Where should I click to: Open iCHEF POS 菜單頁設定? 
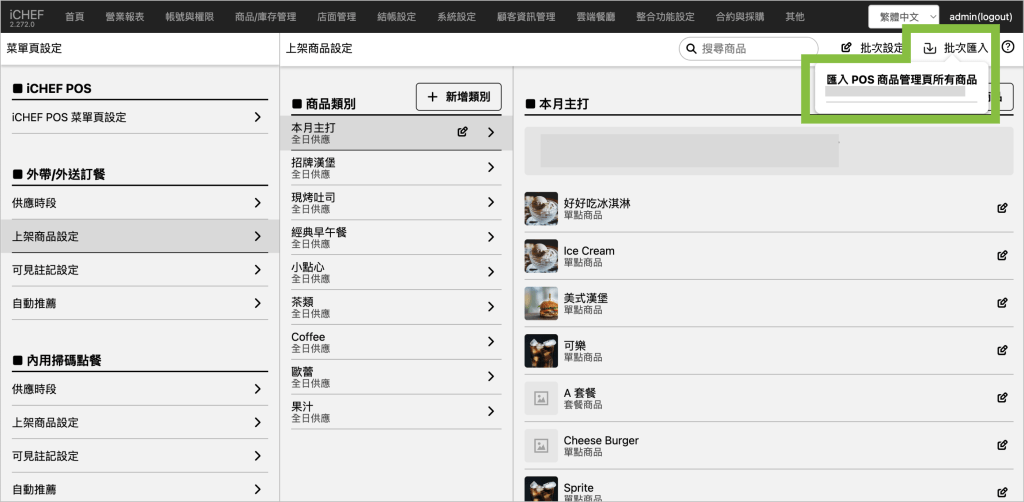[x=138, y=118]
